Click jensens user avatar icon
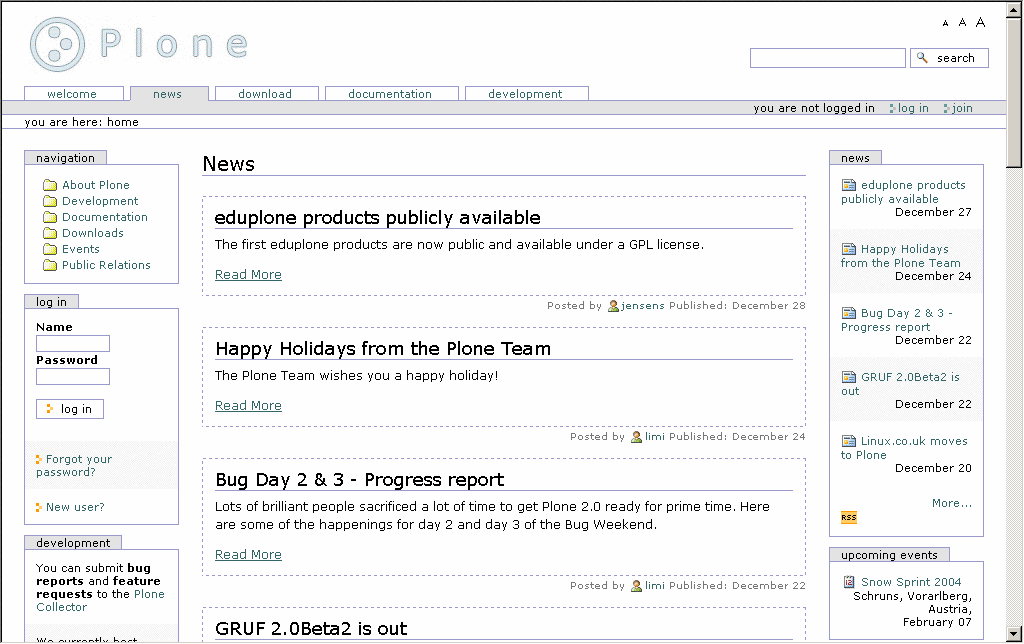 (x=613, y=306)
